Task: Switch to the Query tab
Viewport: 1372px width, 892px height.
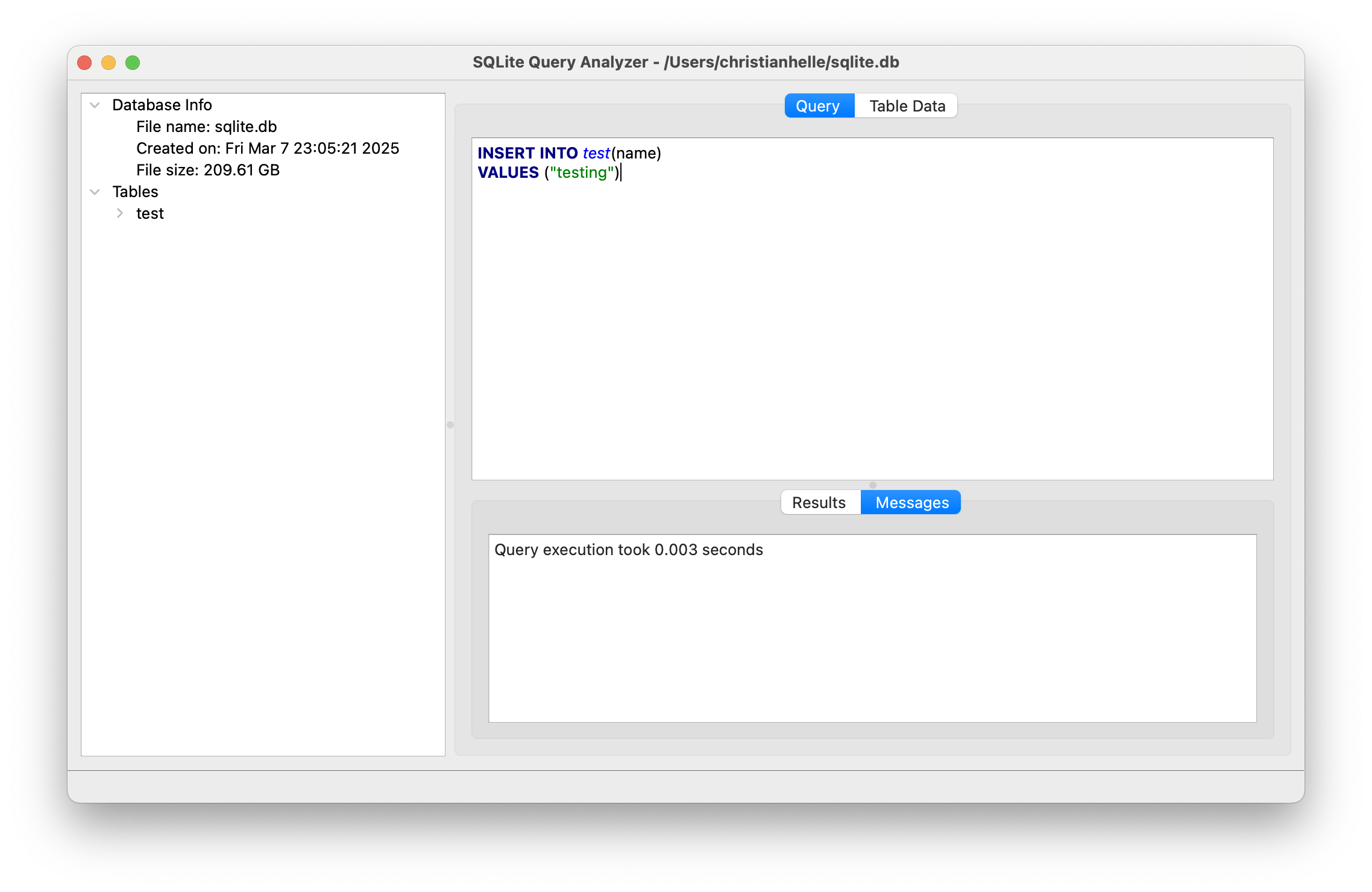Action: pyautogui.click(x=819, y=106)
